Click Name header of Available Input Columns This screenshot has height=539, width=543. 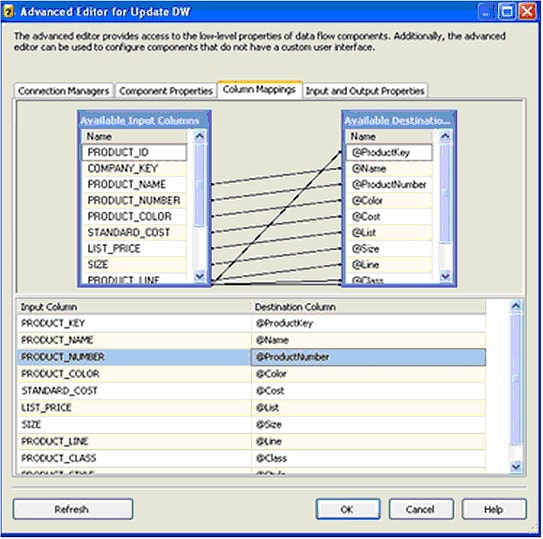tap(134, 136)
